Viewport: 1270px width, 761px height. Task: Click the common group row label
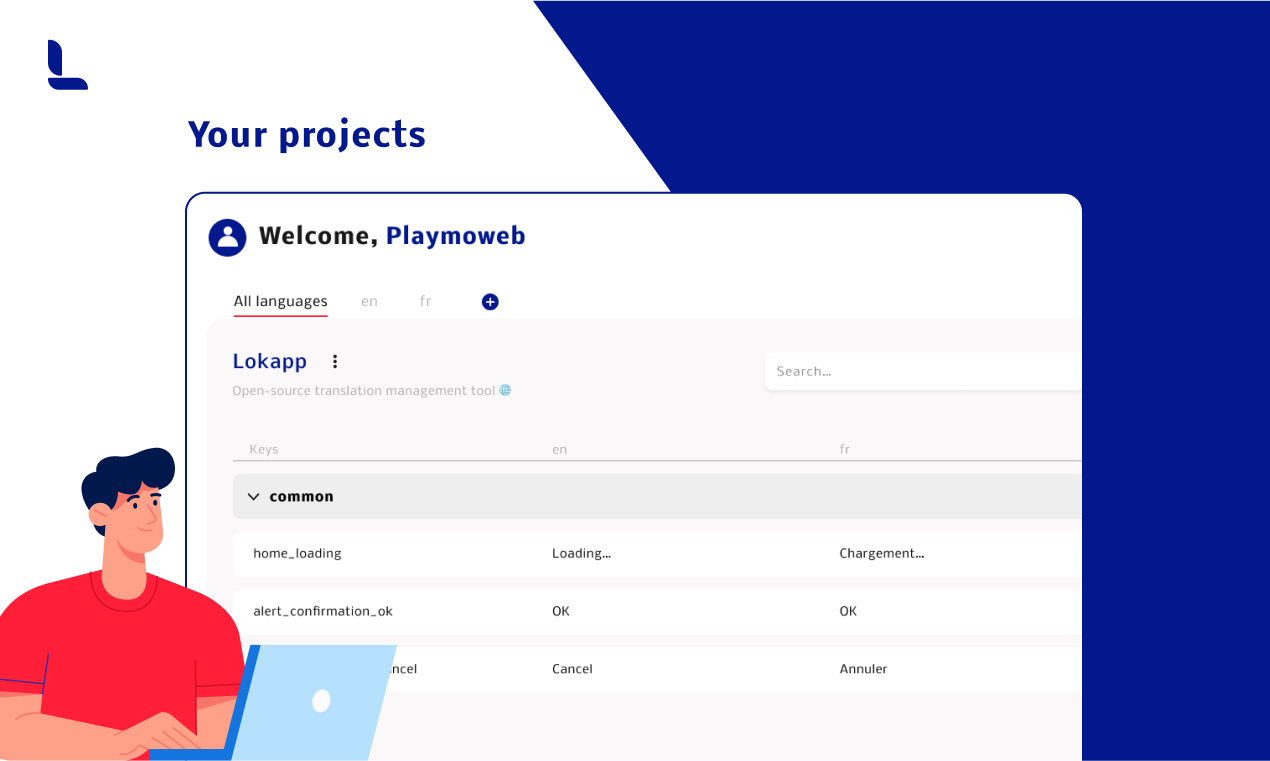[x=301, y=497]
